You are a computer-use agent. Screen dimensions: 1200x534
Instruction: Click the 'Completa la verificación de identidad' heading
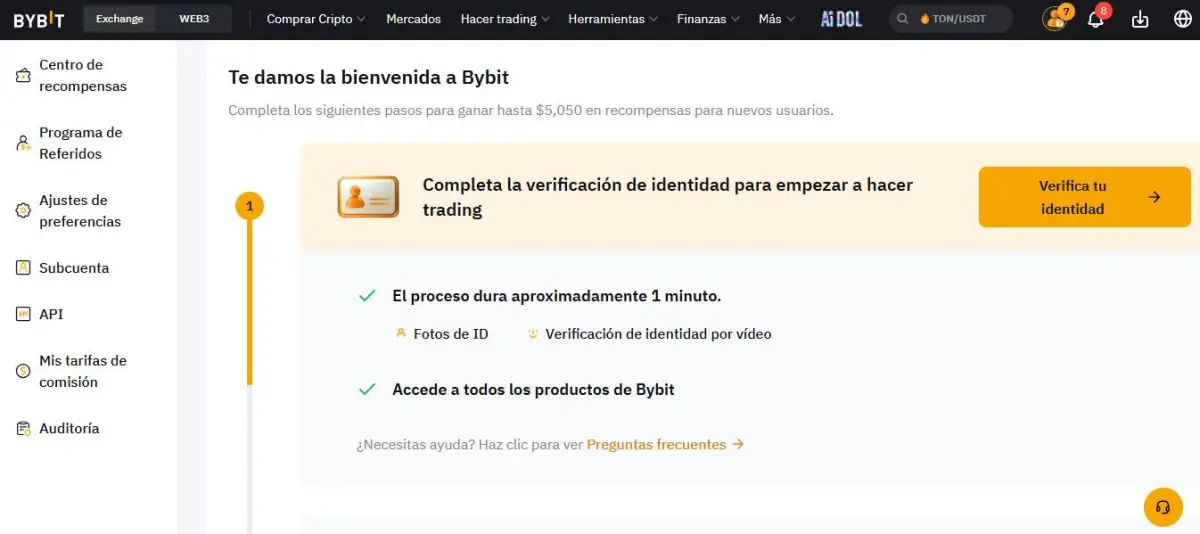(x=667, y=197)
